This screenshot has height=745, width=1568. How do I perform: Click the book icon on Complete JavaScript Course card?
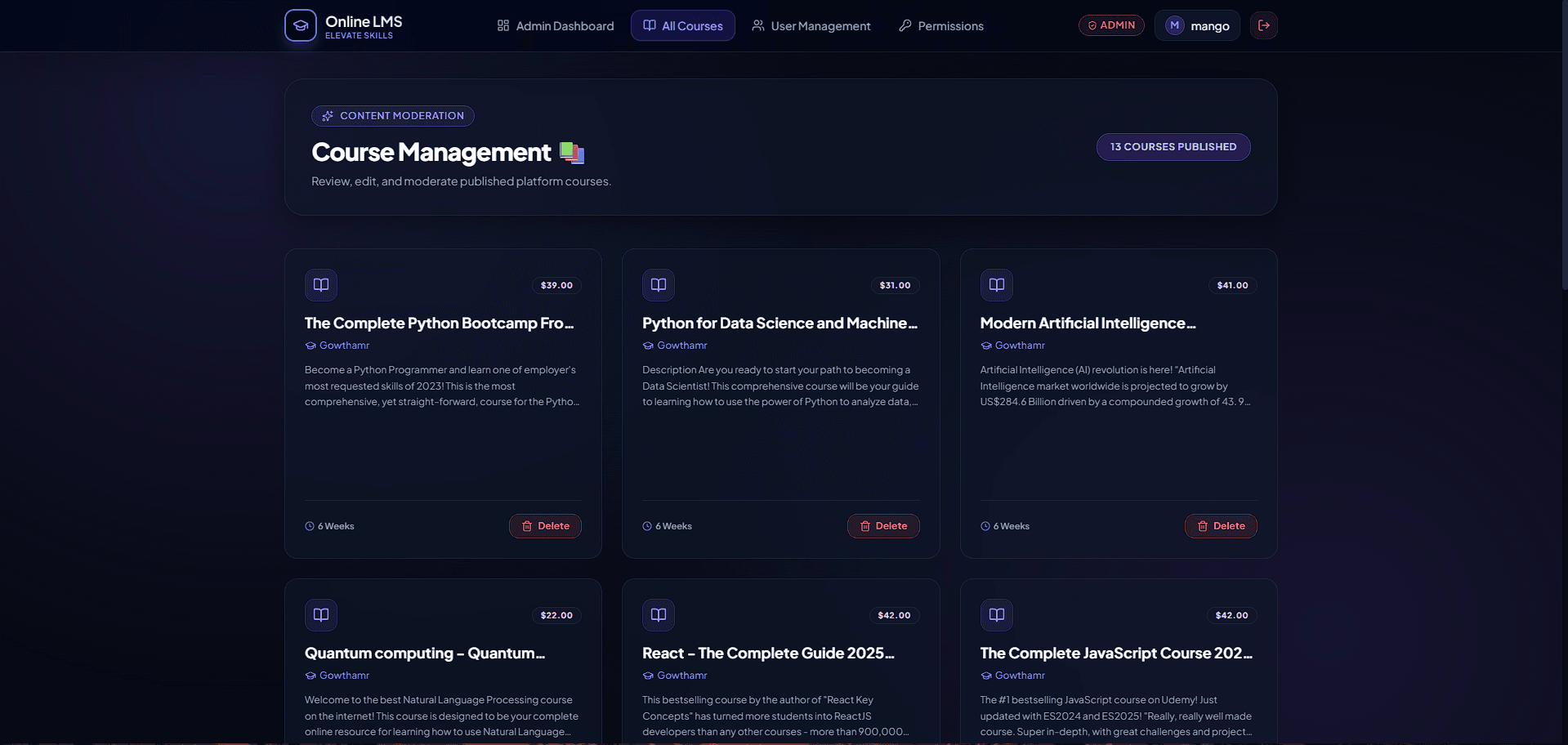point(997,615)
